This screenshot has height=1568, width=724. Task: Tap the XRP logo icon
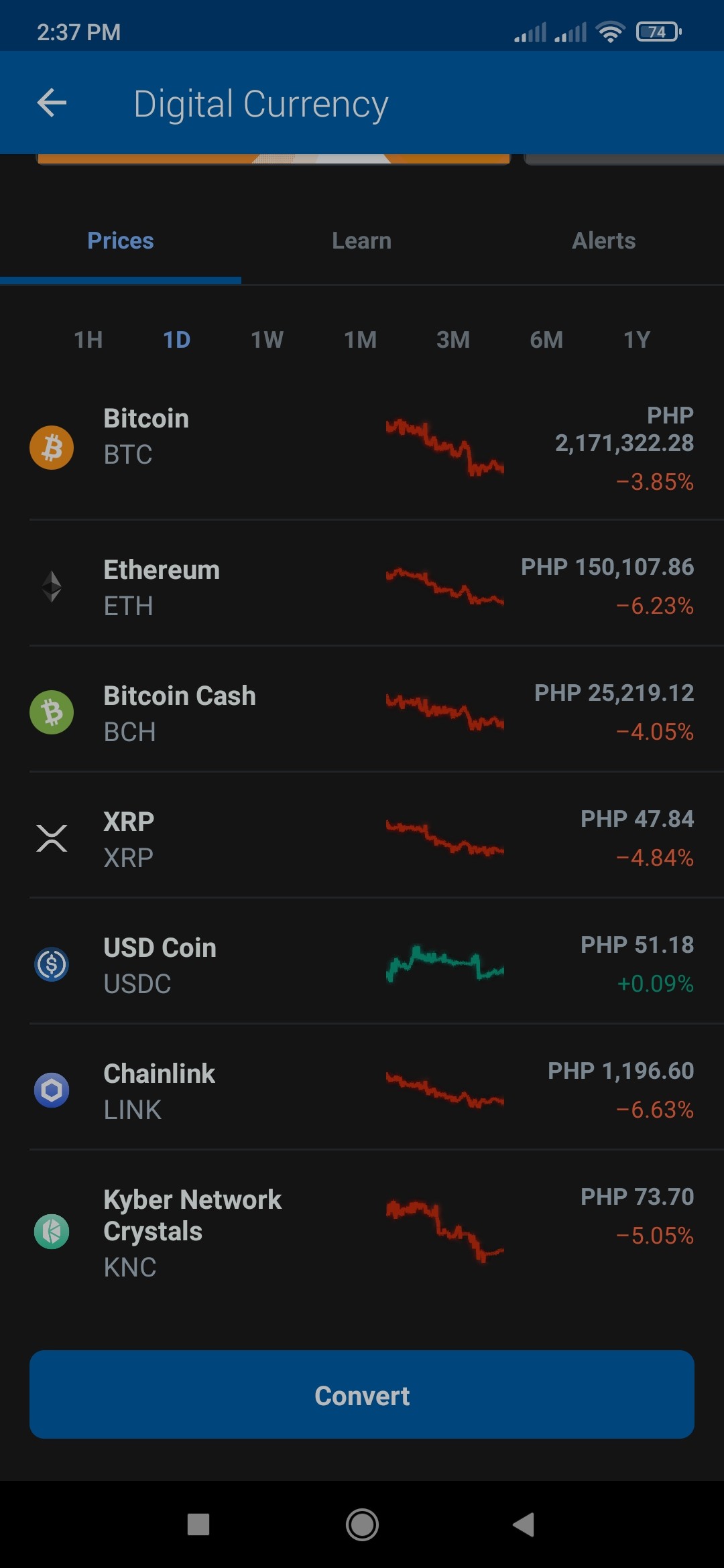click(x=52, y=838)
